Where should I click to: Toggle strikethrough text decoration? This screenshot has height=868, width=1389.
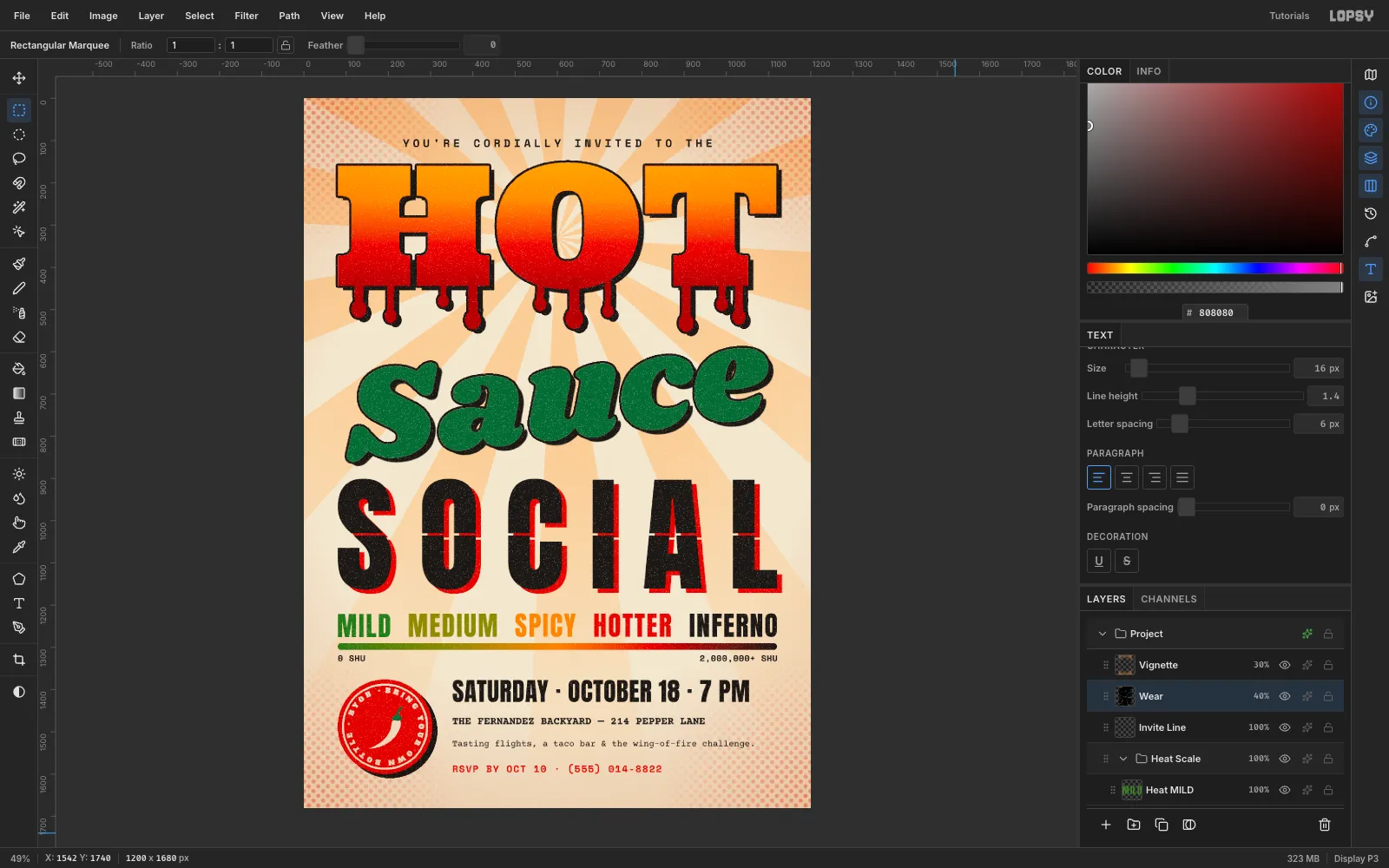pyautogui.click(x=1127, y=561)
